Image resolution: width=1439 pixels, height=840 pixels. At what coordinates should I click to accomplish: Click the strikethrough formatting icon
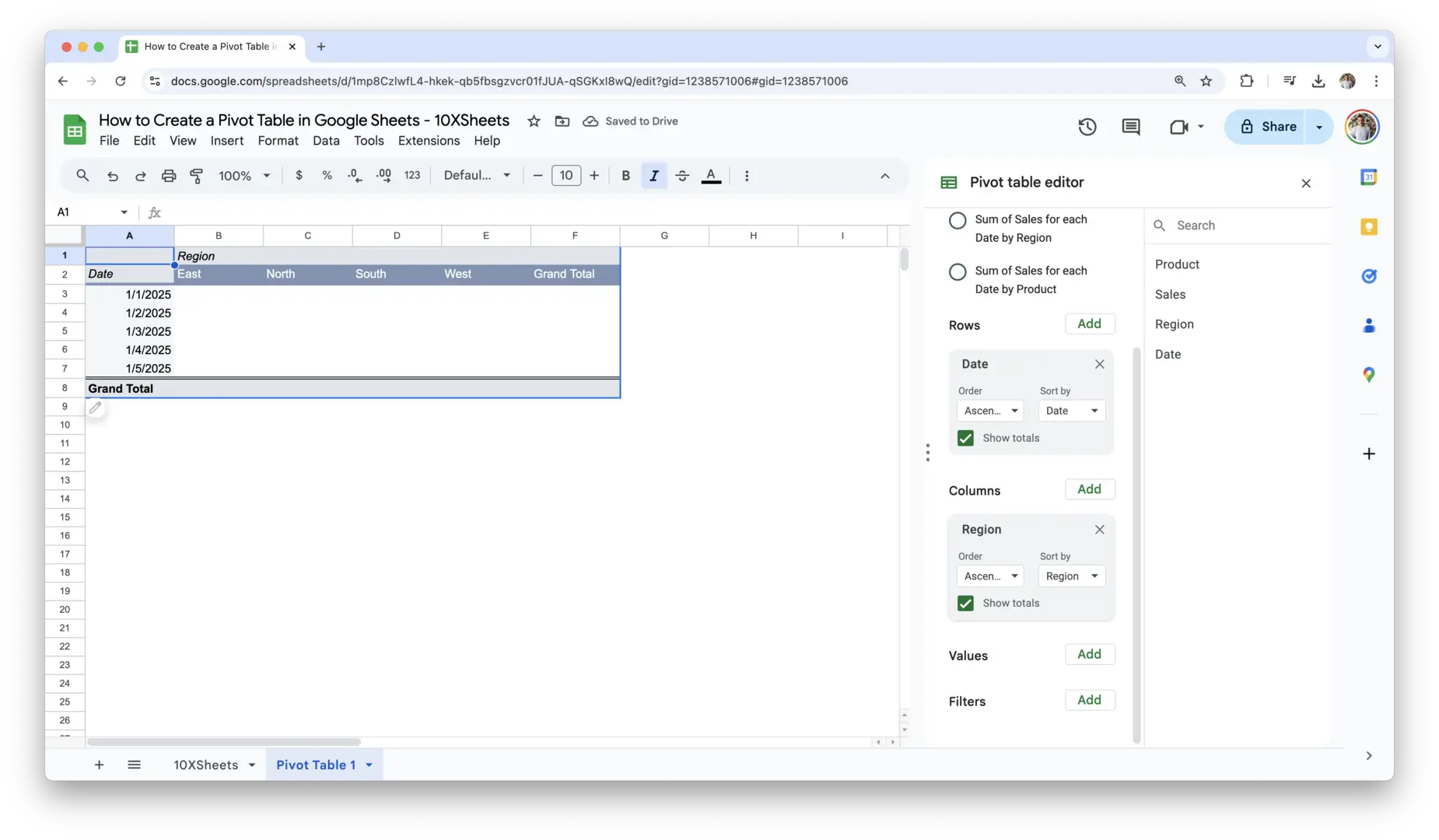(682, 176)
